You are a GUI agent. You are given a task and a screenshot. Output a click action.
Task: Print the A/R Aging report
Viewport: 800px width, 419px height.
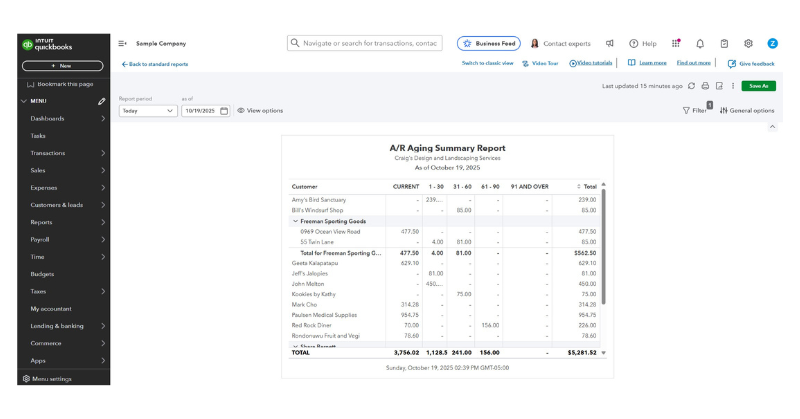(705, 86)
